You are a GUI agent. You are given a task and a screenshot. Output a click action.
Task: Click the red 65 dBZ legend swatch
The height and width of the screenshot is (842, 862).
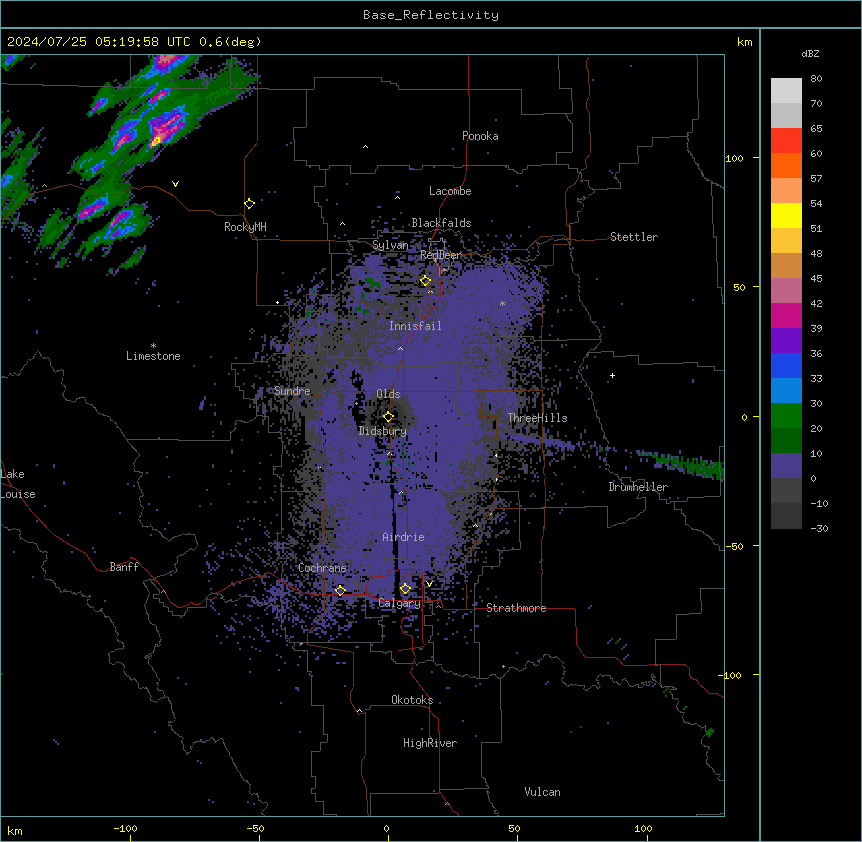786,140
